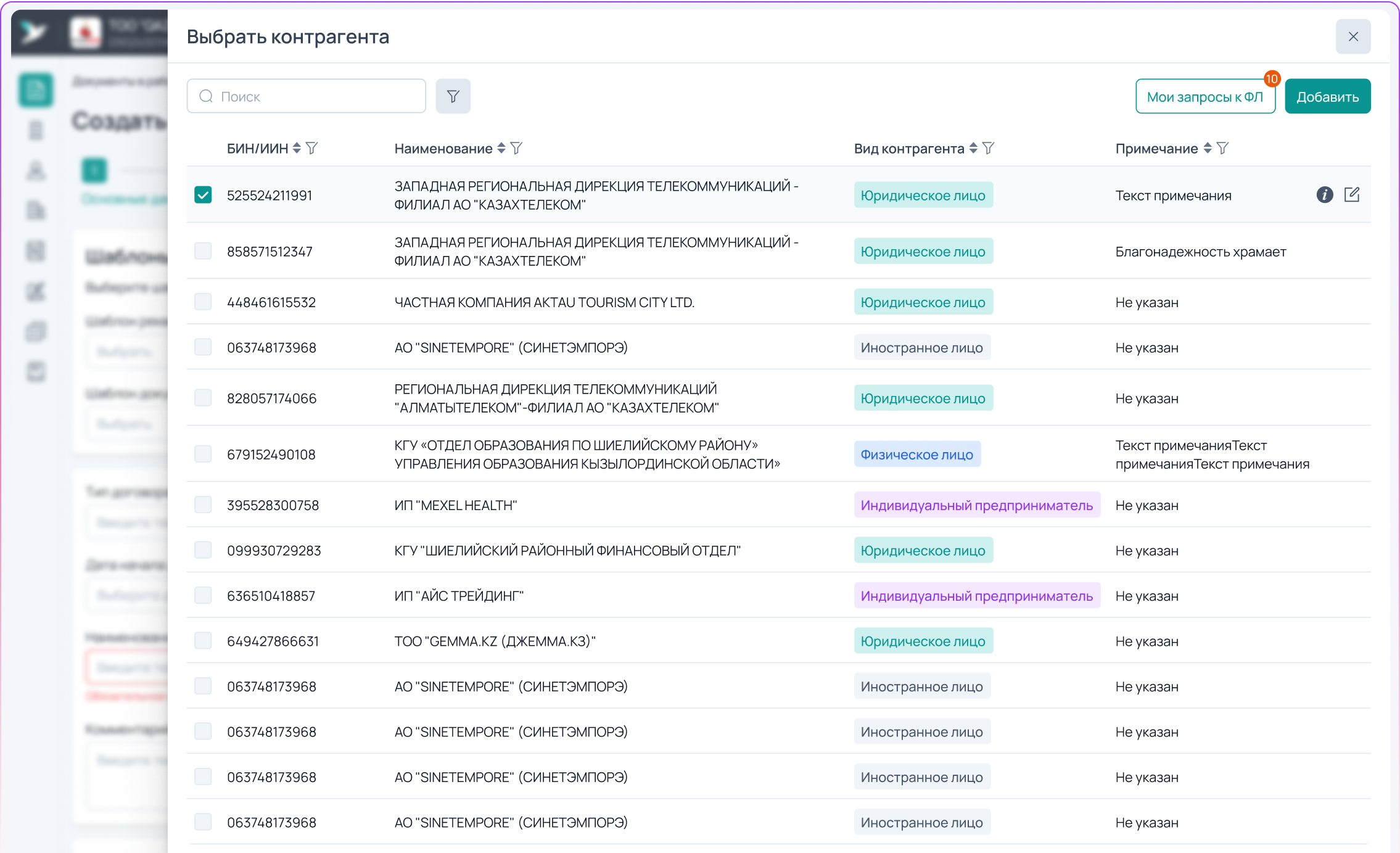
Task: Click note Благонадежность храмает
Action: [x=1200, y=252]
